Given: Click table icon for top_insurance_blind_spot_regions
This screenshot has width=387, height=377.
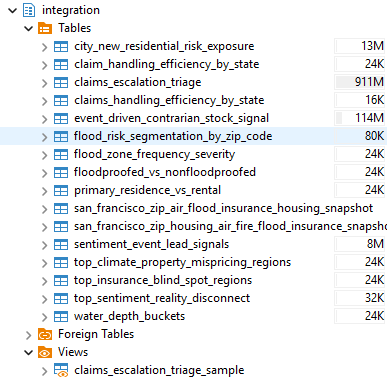Looking at the screenshot, I should (61, 280).
